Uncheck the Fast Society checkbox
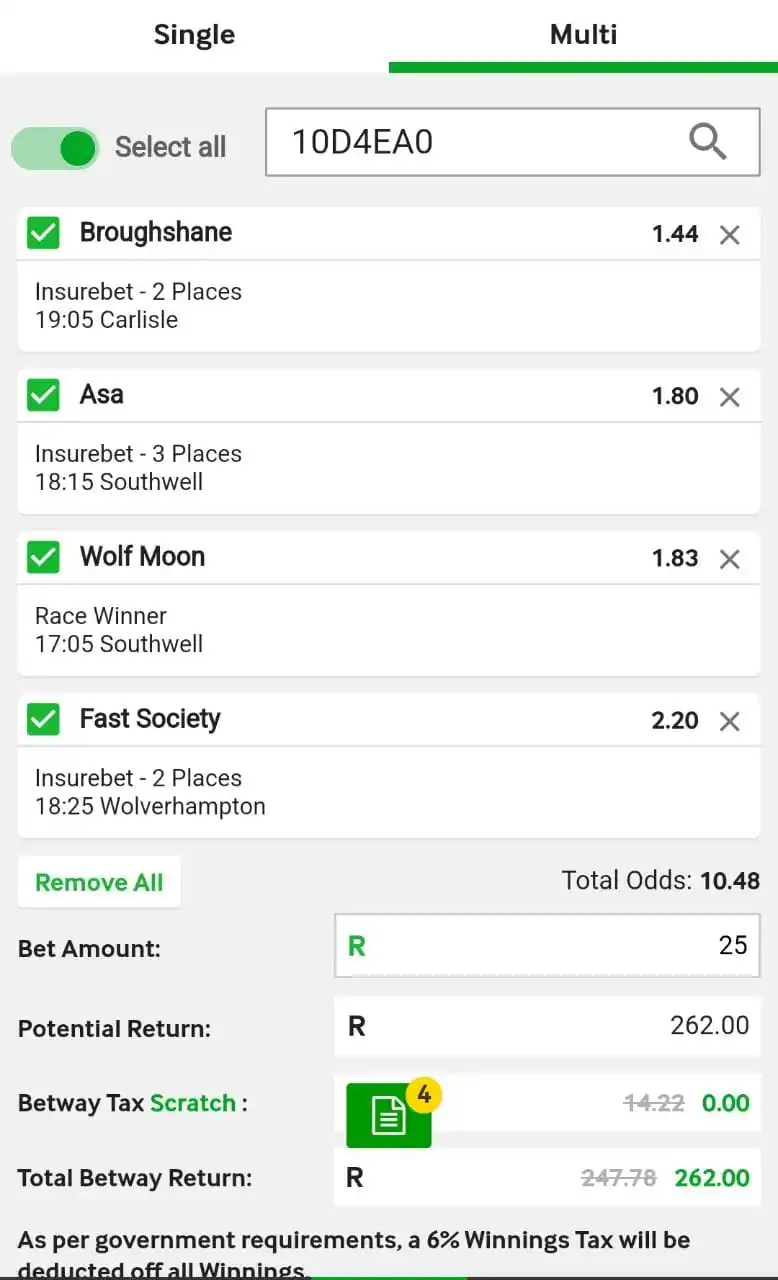 pyautogui.click(x=43, y=719)
